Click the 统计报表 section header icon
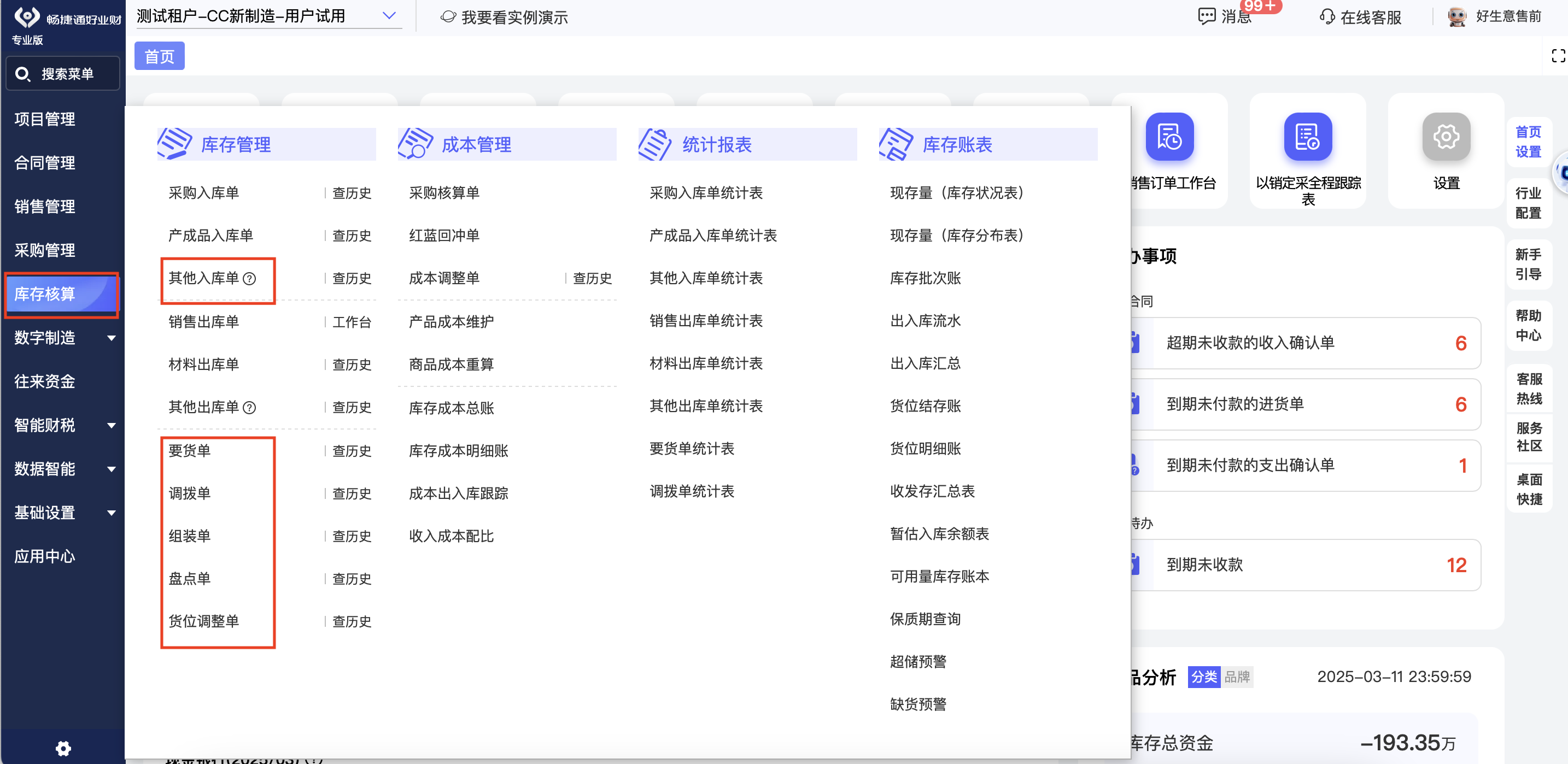Screen dimensions: 1568x764 [656, 144]
